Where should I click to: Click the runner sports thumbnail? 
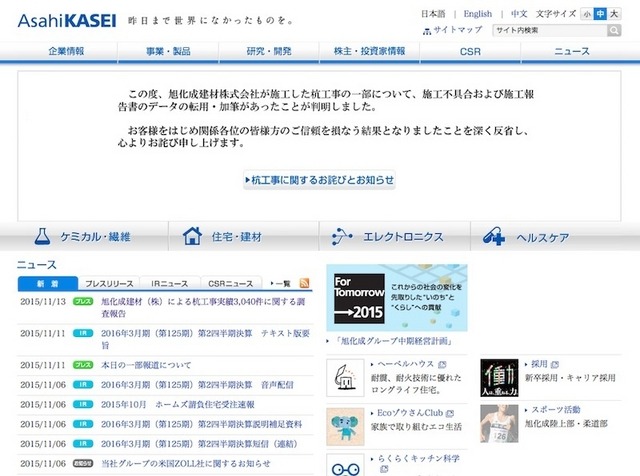tap(499, 424)
